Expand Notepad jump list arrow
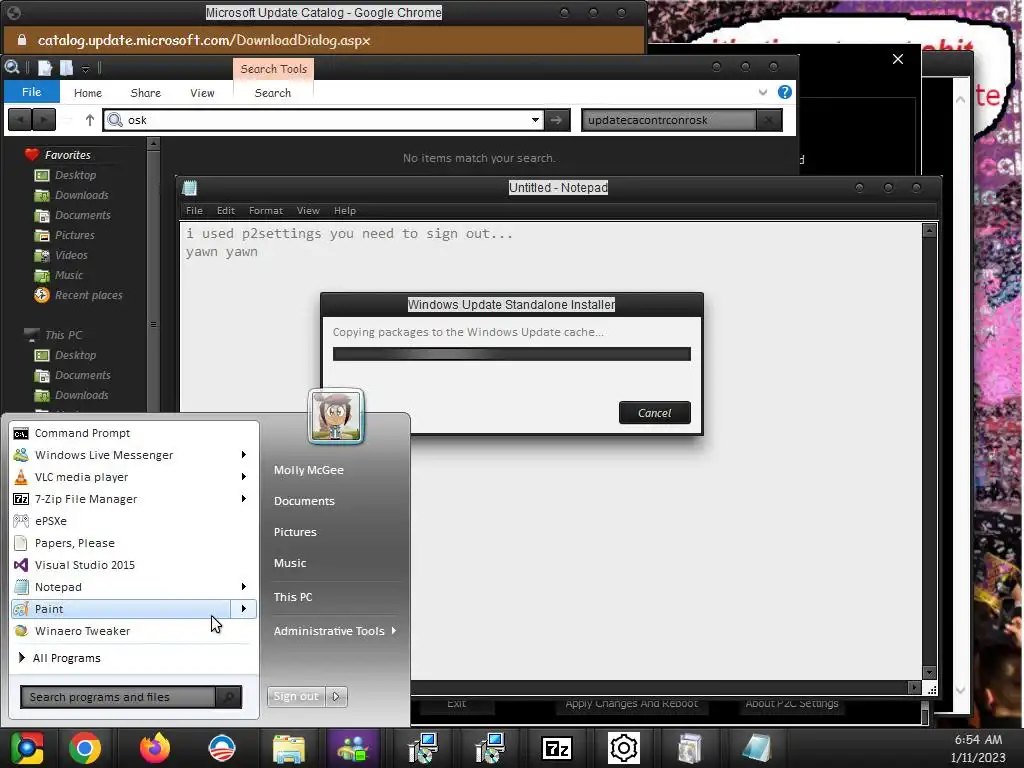Screen dimensions: 1024x768 click(244, 586)
